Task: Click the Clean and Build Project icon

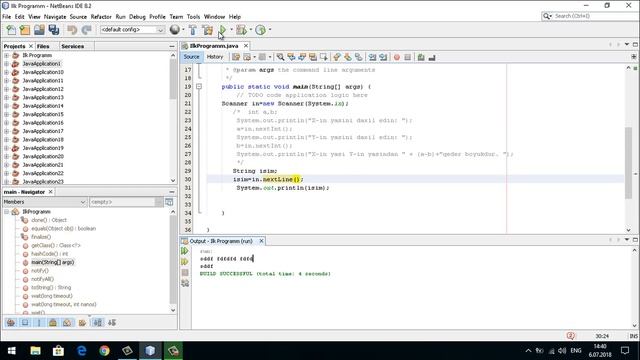Action: 207,30
